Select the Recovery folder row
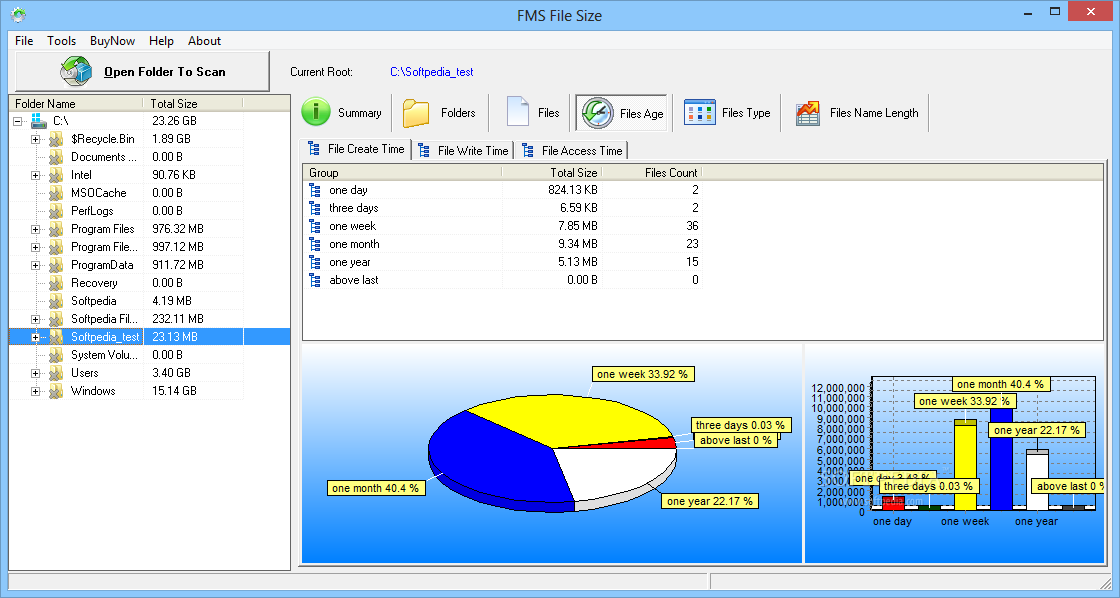The image size is (1120, 598). [126, 283]
